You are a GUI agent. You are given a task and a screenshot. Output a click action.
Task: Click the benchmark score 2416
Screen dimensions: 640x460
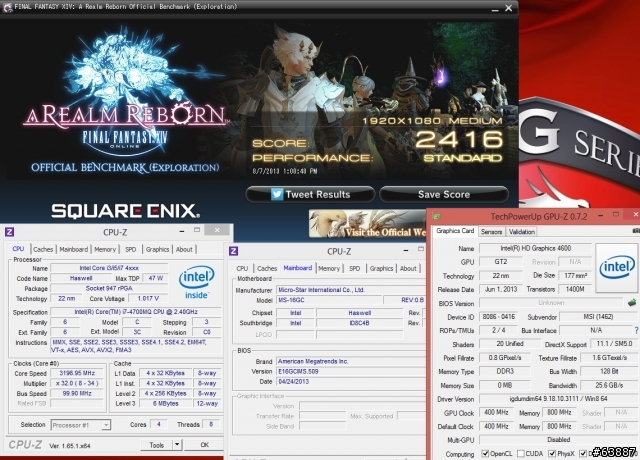pyautogui.click(x=459, y=140)
